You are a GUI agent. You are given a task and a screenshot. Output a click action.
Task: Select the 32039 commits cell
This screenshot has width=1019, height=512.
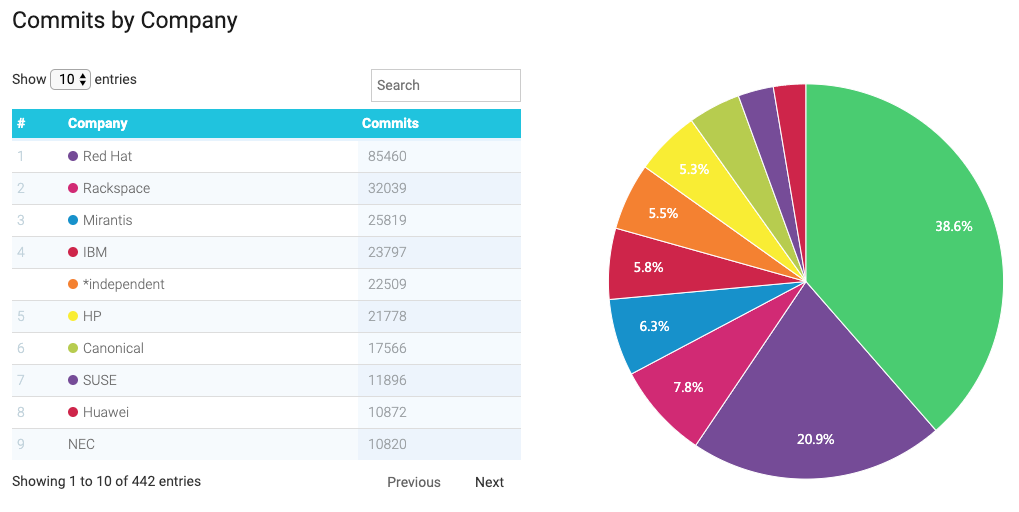[439, 188]
